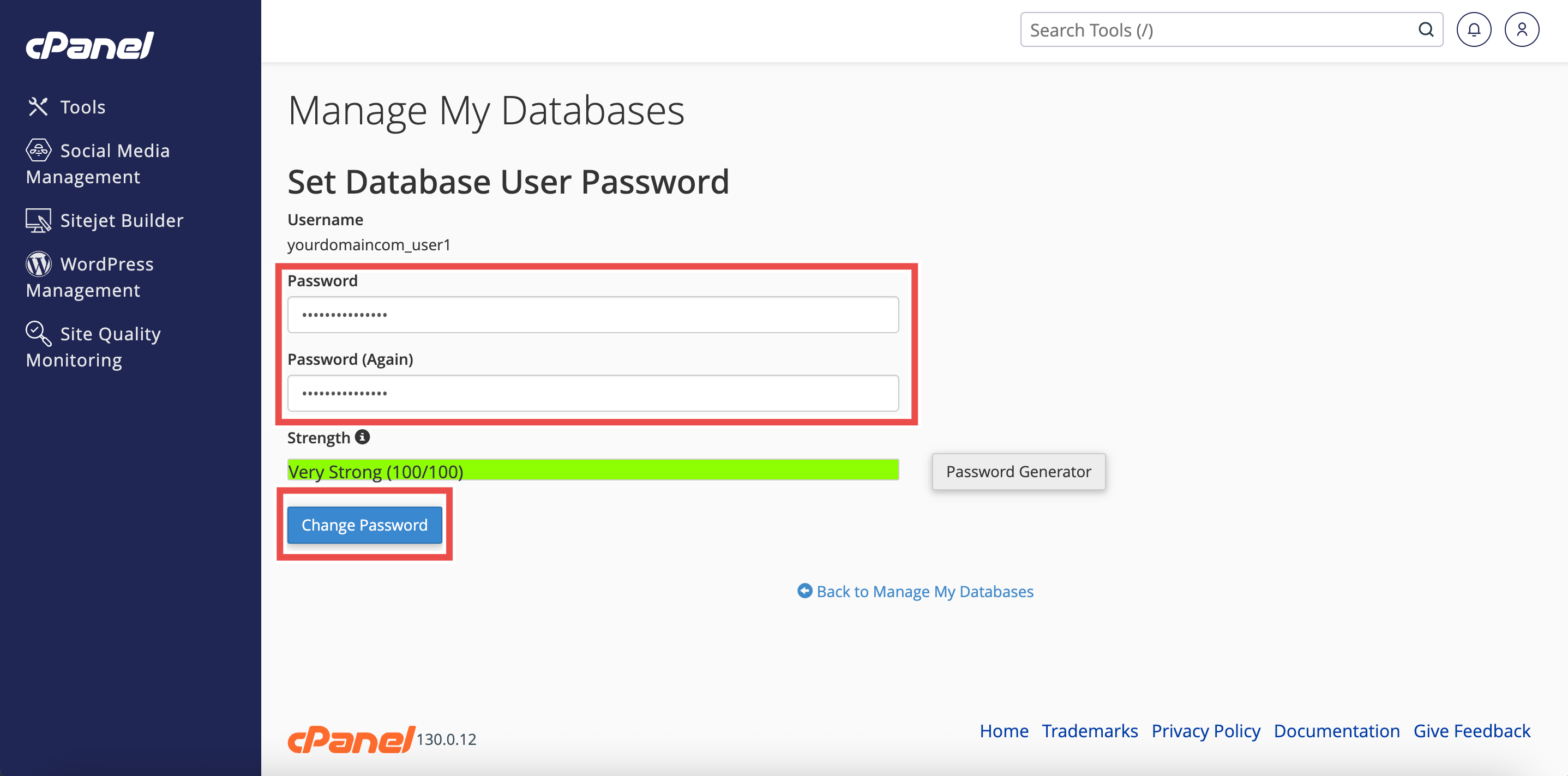Click back arrow icon beside Manage My Databases link

click(x=804, y=591)
